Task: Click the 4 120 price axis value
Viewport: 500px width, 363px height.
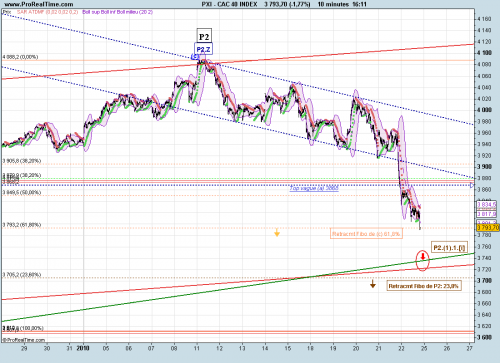Action: coord(484,42)
